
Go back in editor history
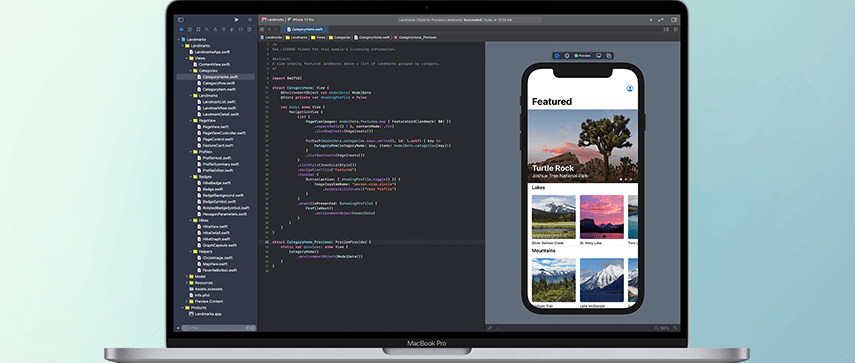pos(270,29)
